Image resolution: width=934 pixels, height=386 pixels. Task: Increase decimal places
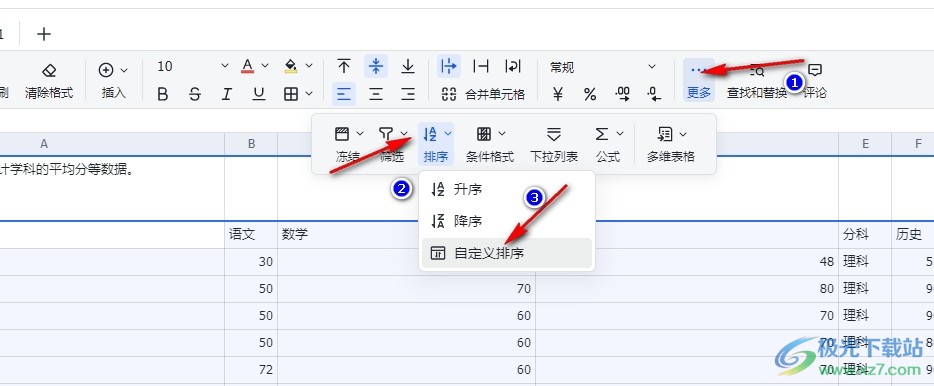[622, 94]
